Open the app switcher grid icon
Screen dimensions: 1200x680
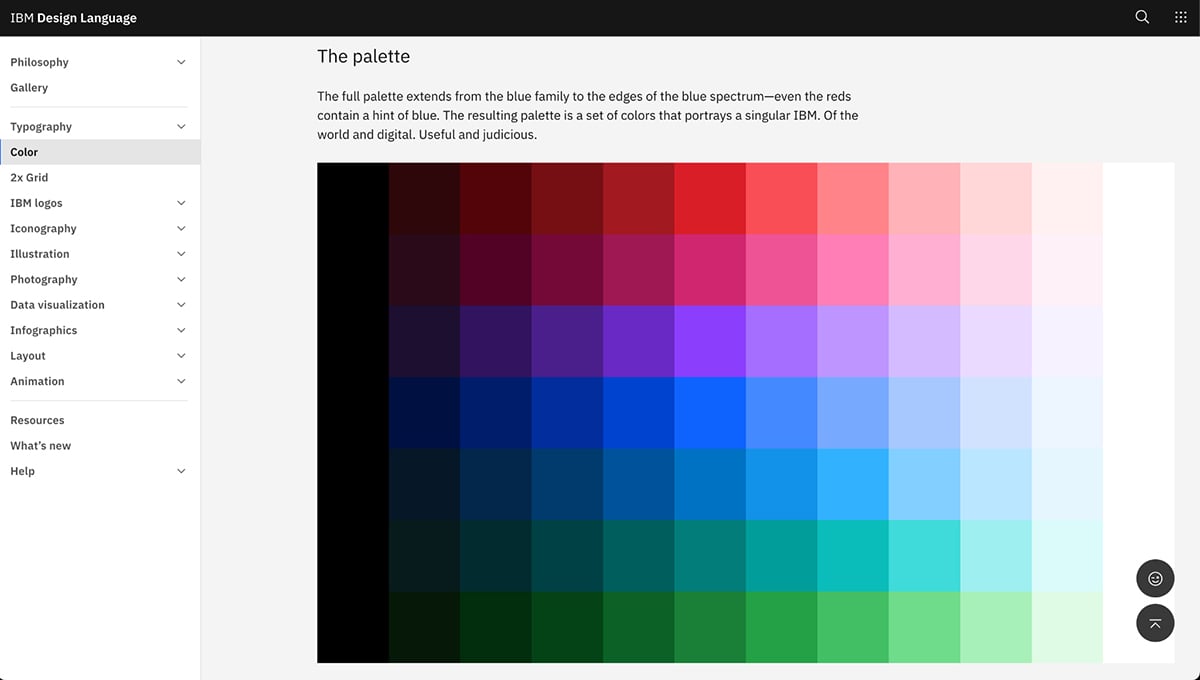pos(1180,17)
